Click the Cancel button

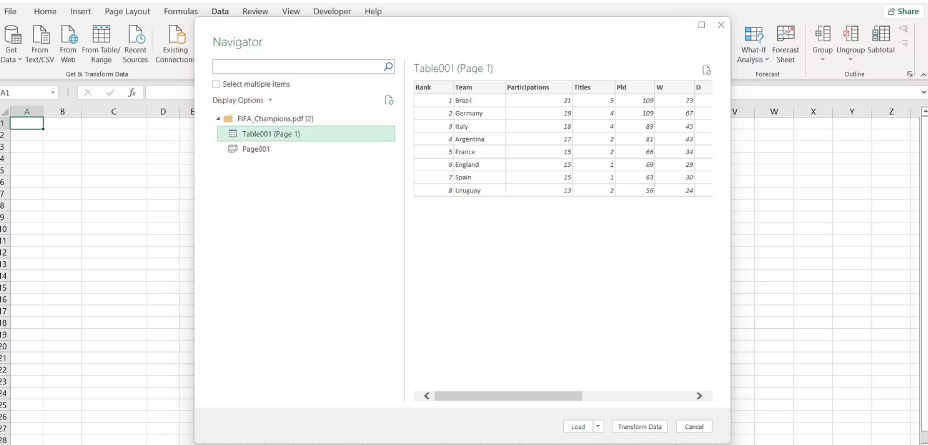[694, 426]
